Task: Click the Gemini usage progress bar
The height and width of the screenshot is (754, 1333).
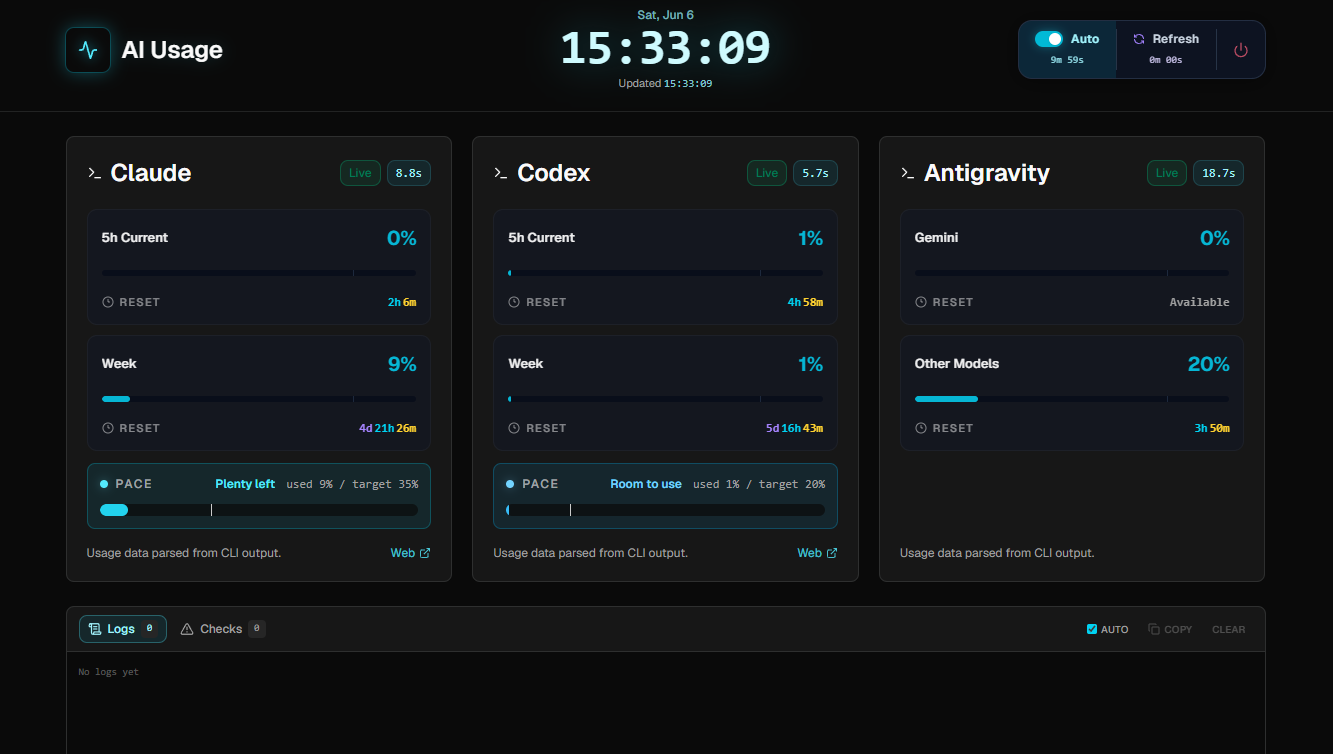Action: [x=1072, y=273]
